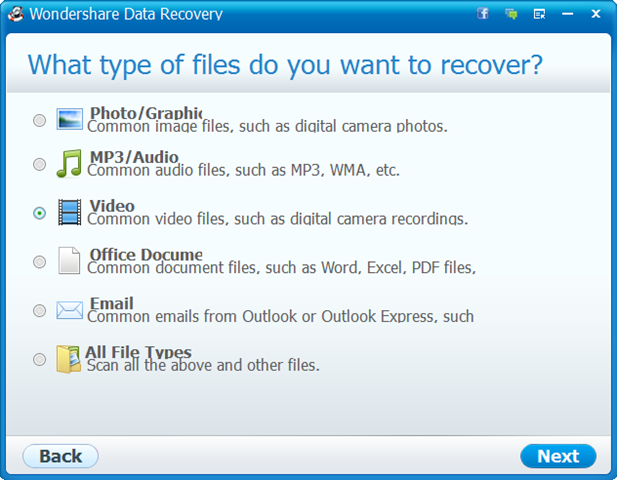Click the film strip video icon

(x=70, y=212)
